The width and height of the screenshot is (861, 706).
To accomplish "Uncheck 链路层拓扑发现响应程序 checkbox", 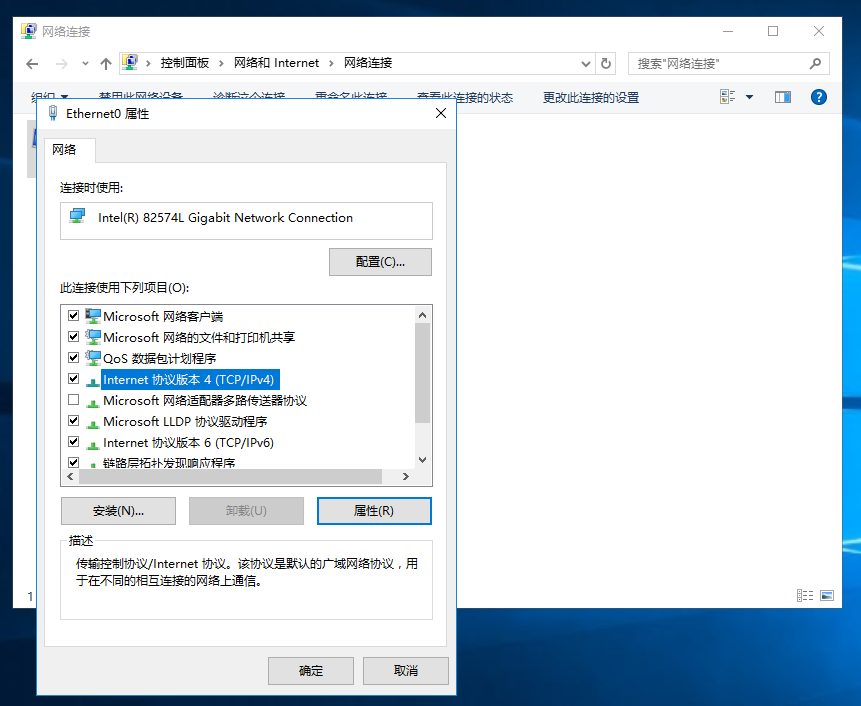I will (x=74, y=462).
